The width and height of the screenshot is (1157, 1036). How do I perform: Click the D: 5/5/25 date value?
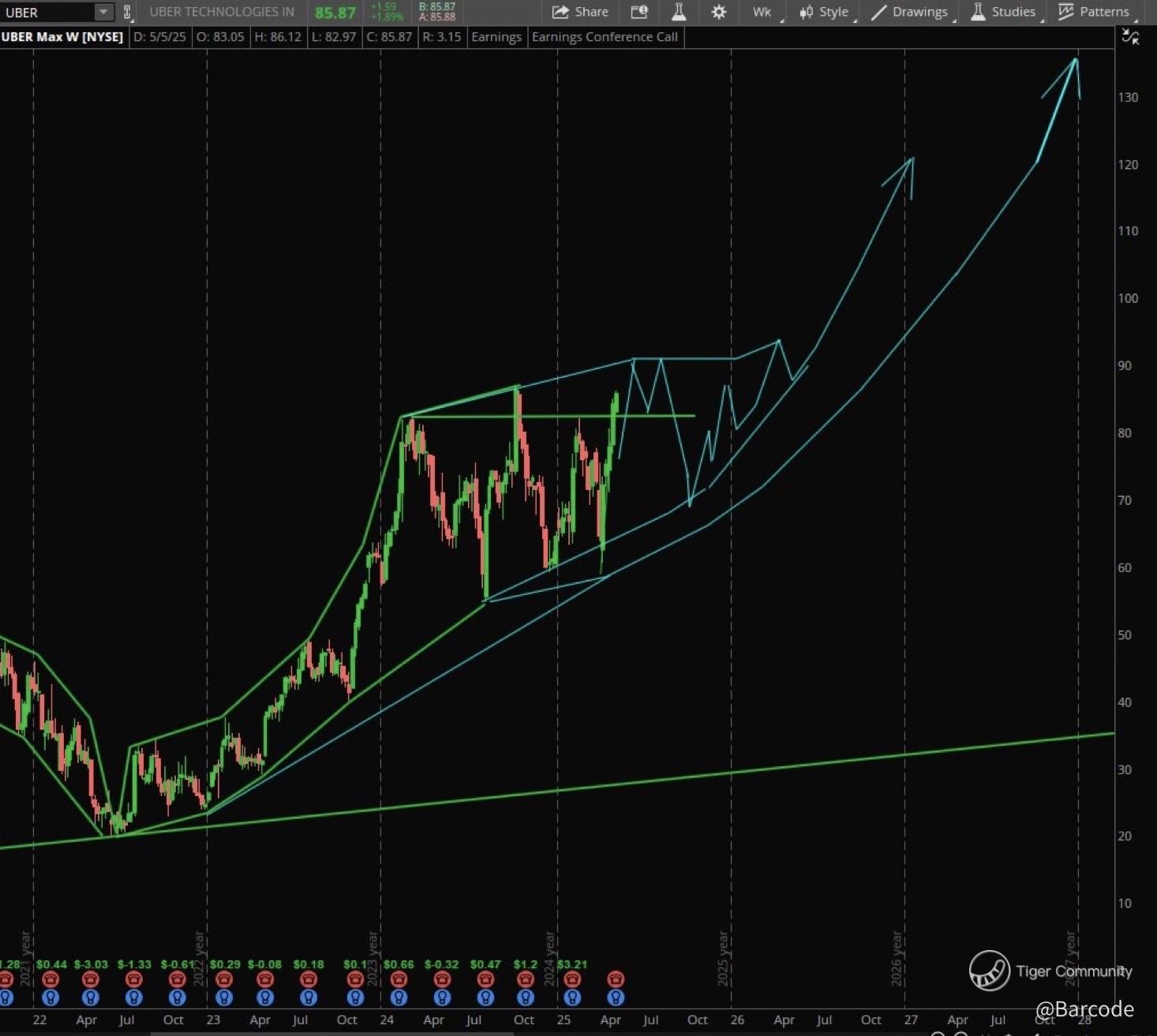pos(159,37)
